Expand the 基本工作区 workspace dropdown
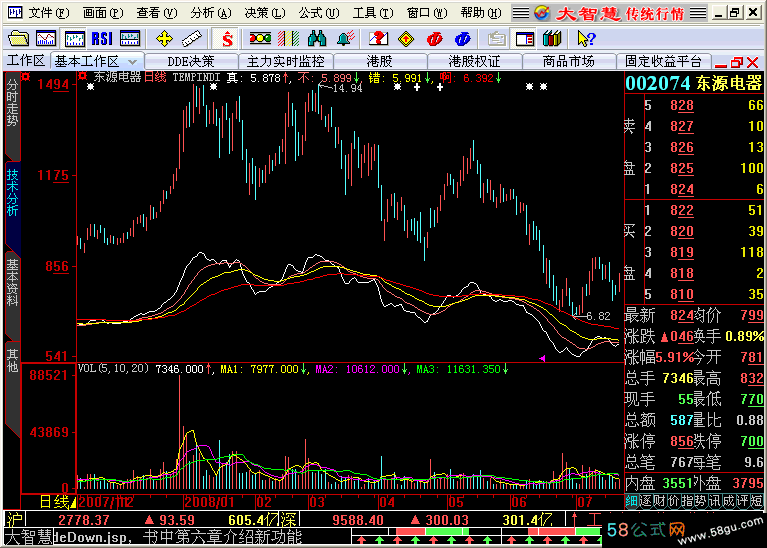The height and width of the screenshot is (548, 767). pyautogui.click(x=132, y=62)
